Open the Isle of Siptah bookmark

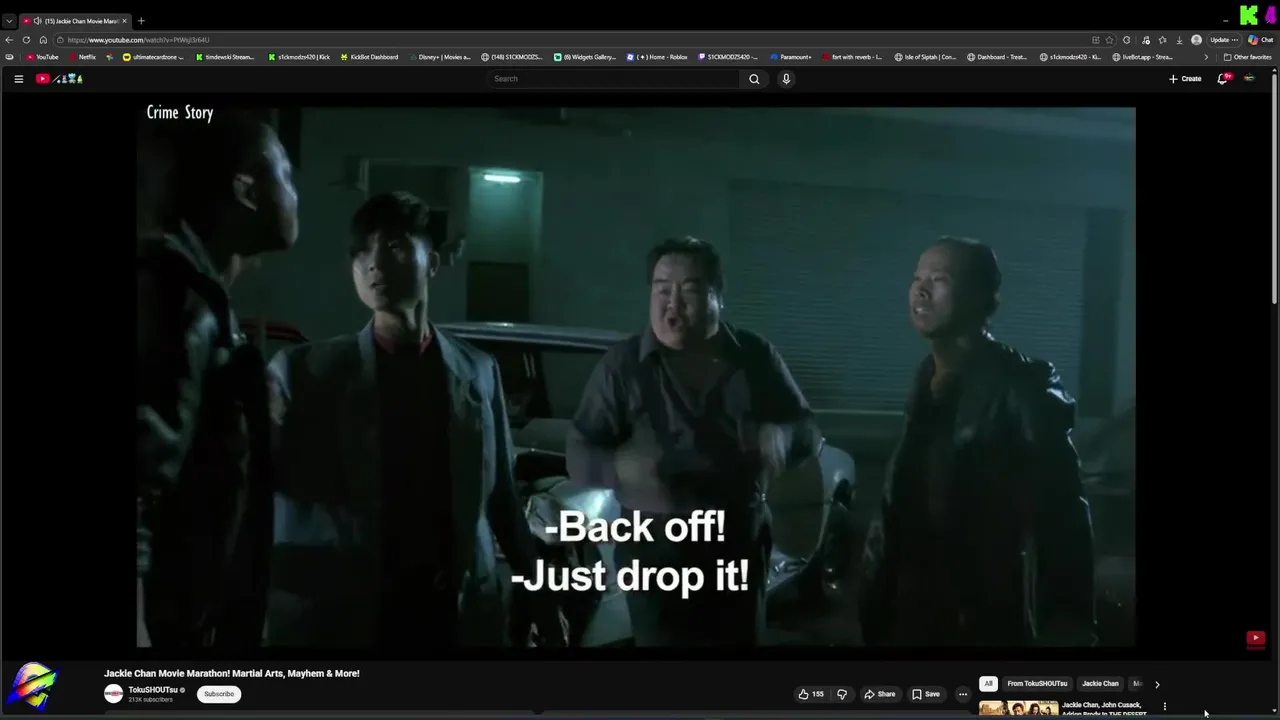click(x=925, y=57)
